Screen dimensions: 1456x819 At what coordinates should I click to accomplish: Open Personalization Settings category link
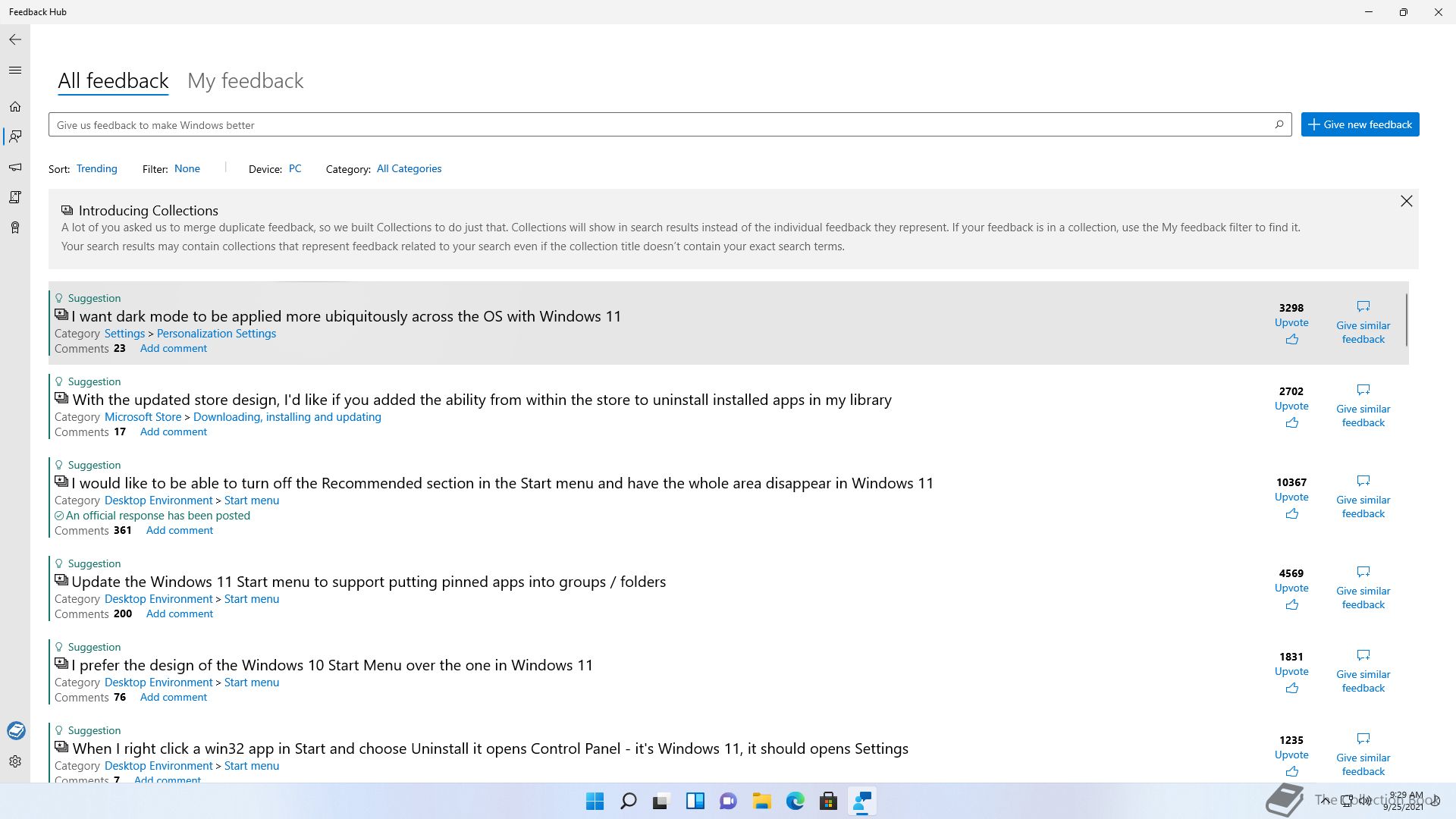[x=216, y=334]
